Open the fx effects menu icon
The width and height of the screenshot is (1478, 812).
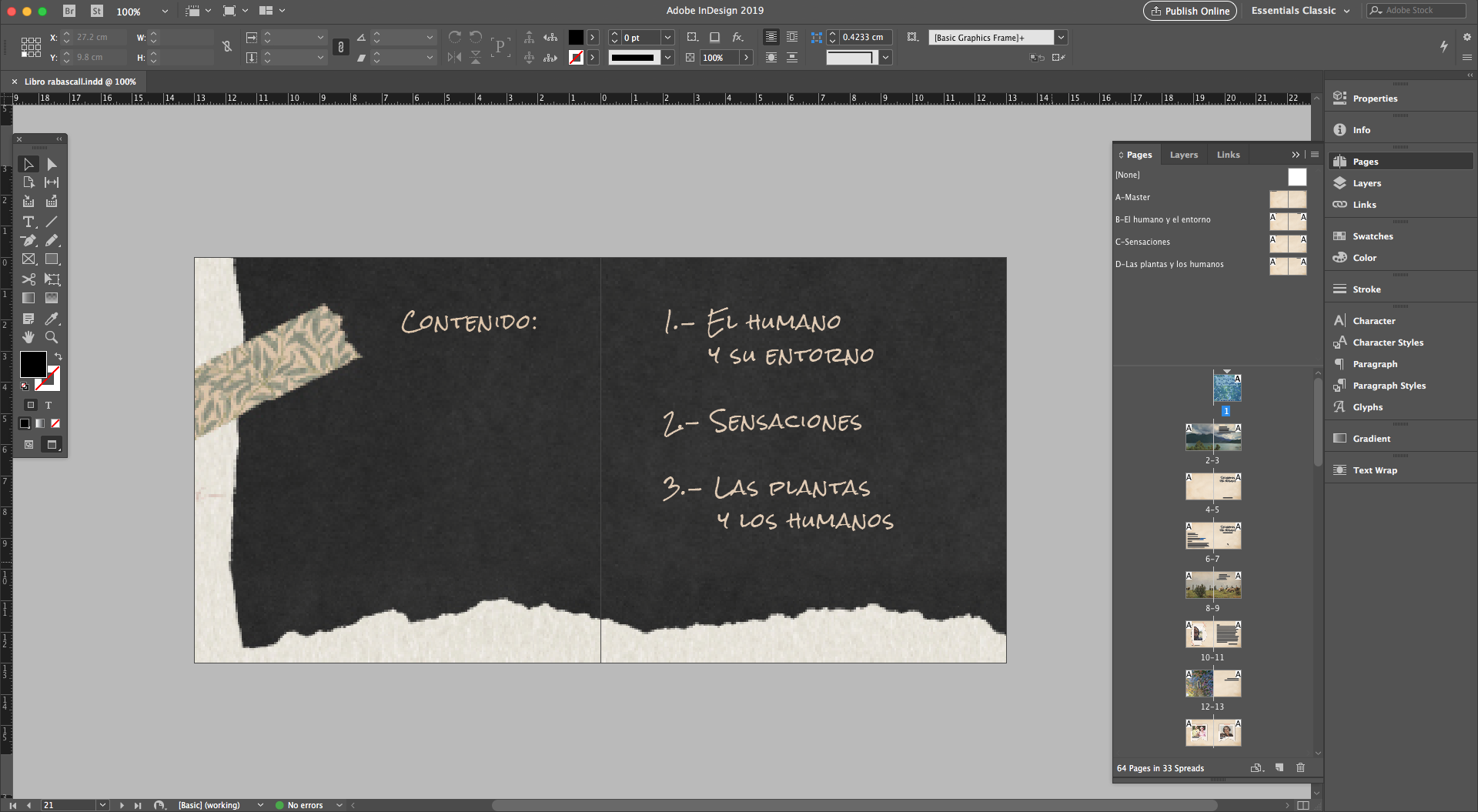[x=737, y=37]
